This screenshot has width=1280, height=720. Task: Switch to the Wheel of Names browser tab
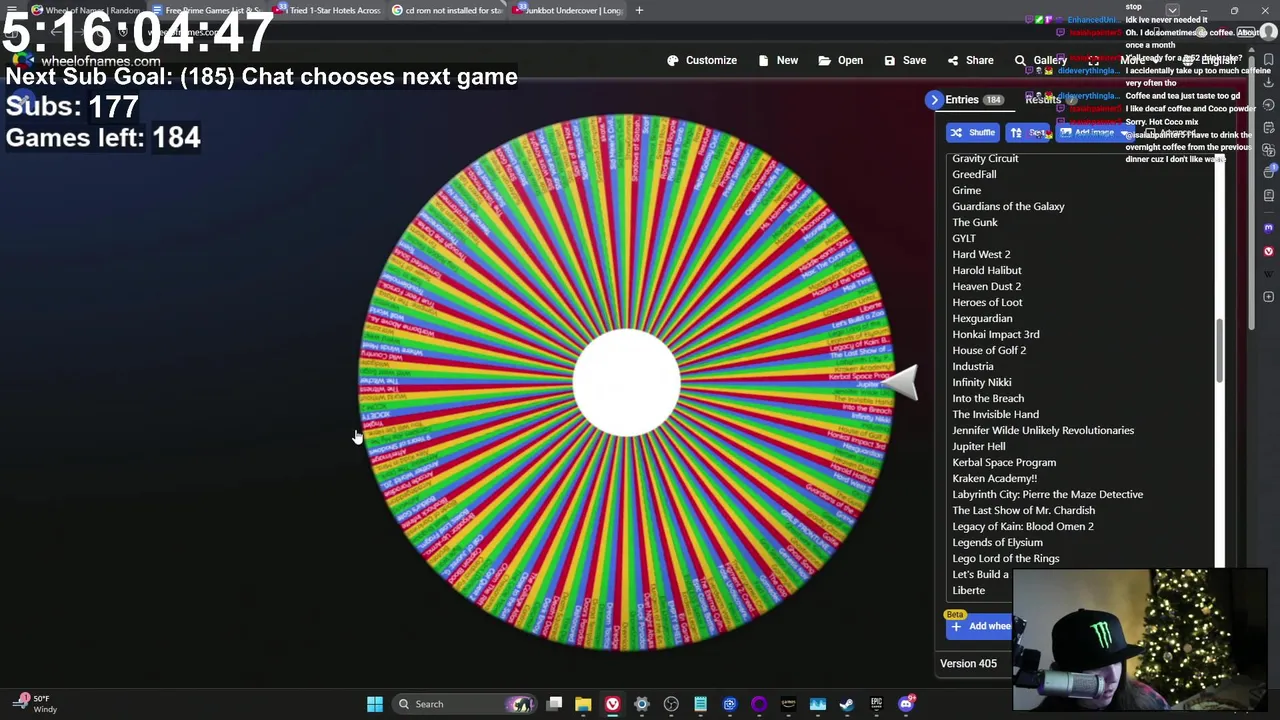point(85,10)
